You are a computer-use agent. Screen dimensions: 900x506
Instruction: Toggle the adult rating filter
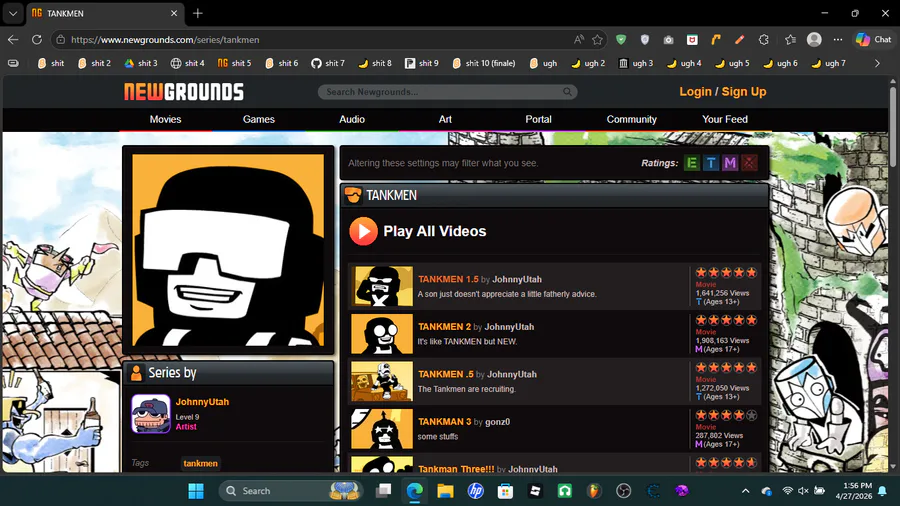pos(749,163)
